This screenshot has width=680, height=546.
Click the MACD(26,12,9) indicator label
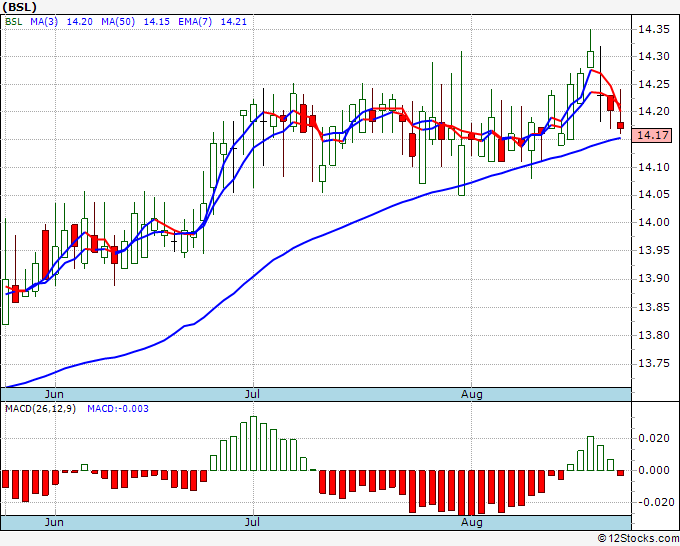(40, 409)
